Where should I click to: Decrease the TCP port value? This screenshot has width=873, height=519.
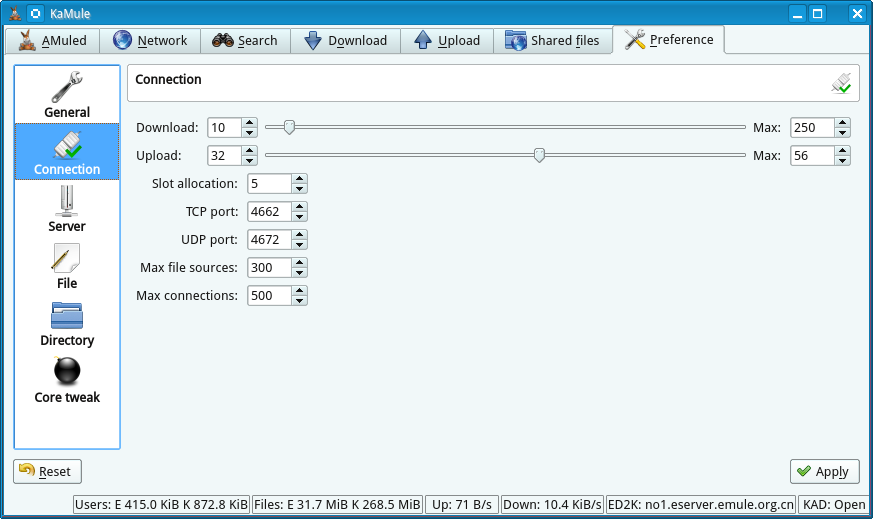pos(300,217)
